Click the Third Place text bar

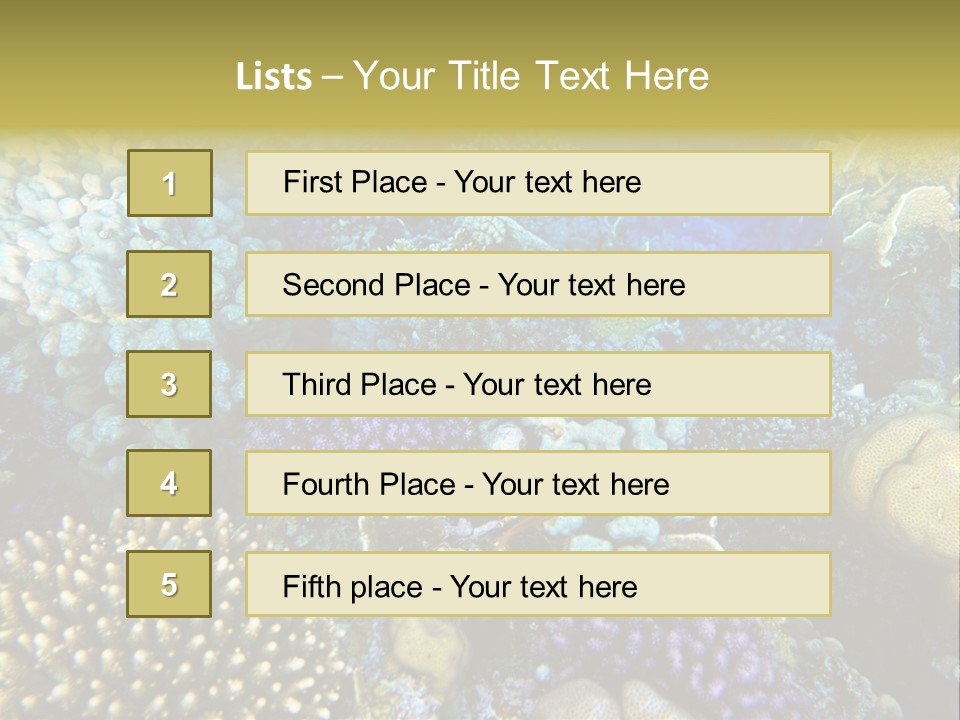tap(538, 384)
